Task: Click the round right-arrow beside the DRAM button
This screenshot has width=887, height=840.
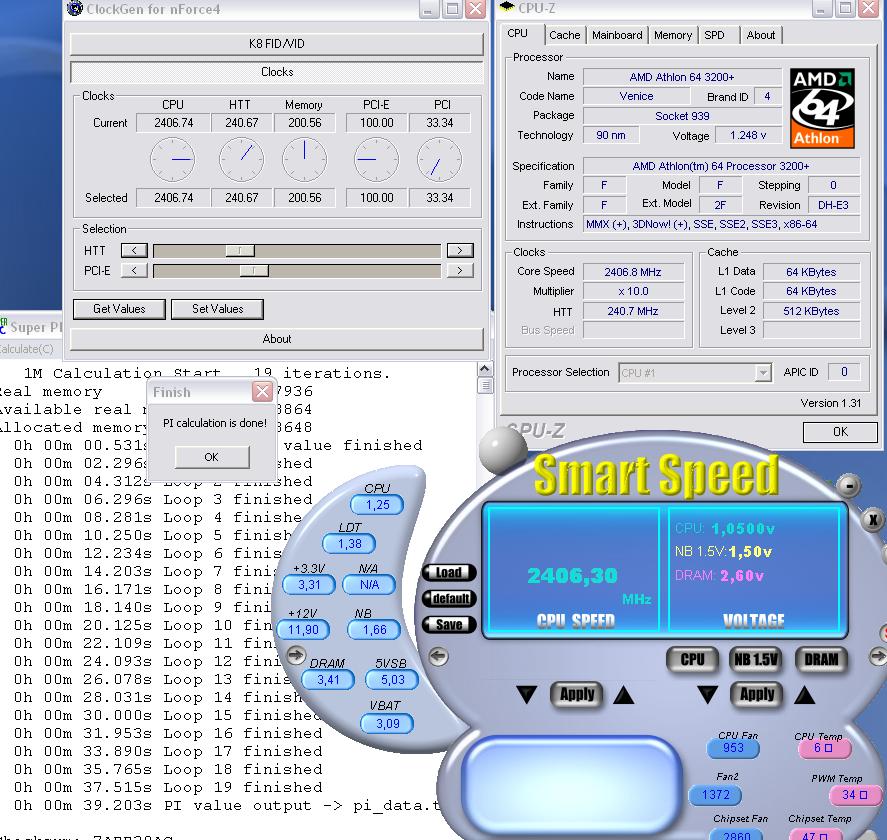Action: pyautogui.click(x=877, y=656)
